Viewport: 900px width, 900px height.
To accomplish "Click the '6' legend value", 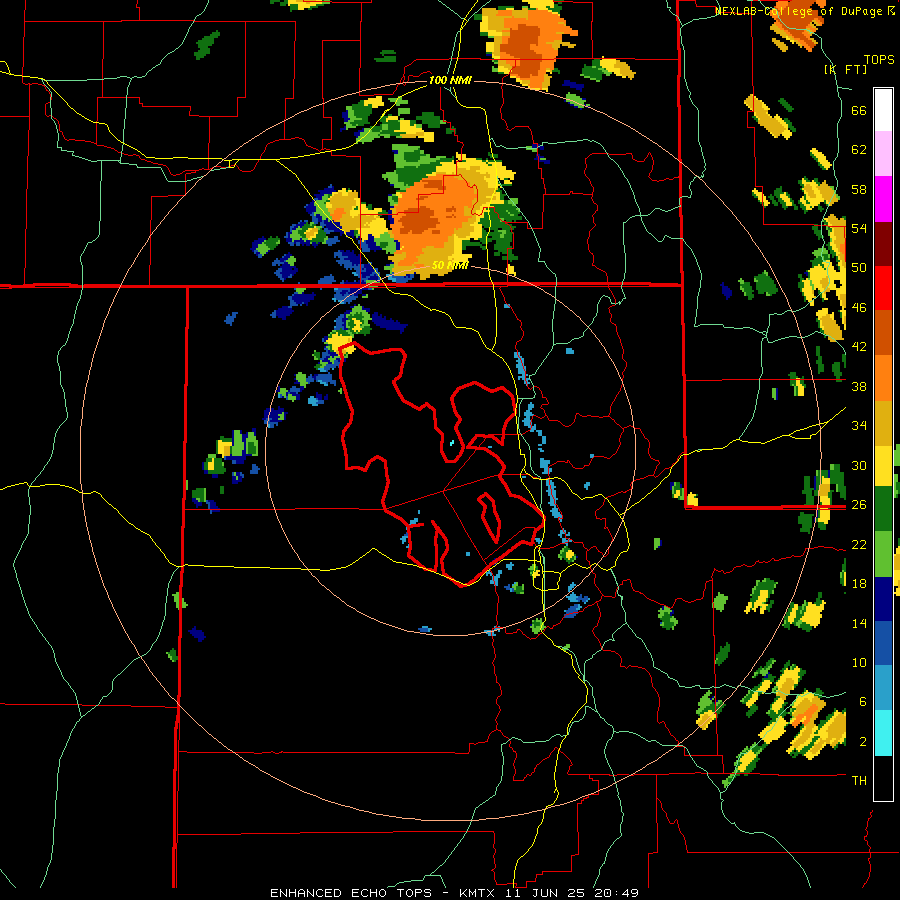I will (x=863, y=701).
